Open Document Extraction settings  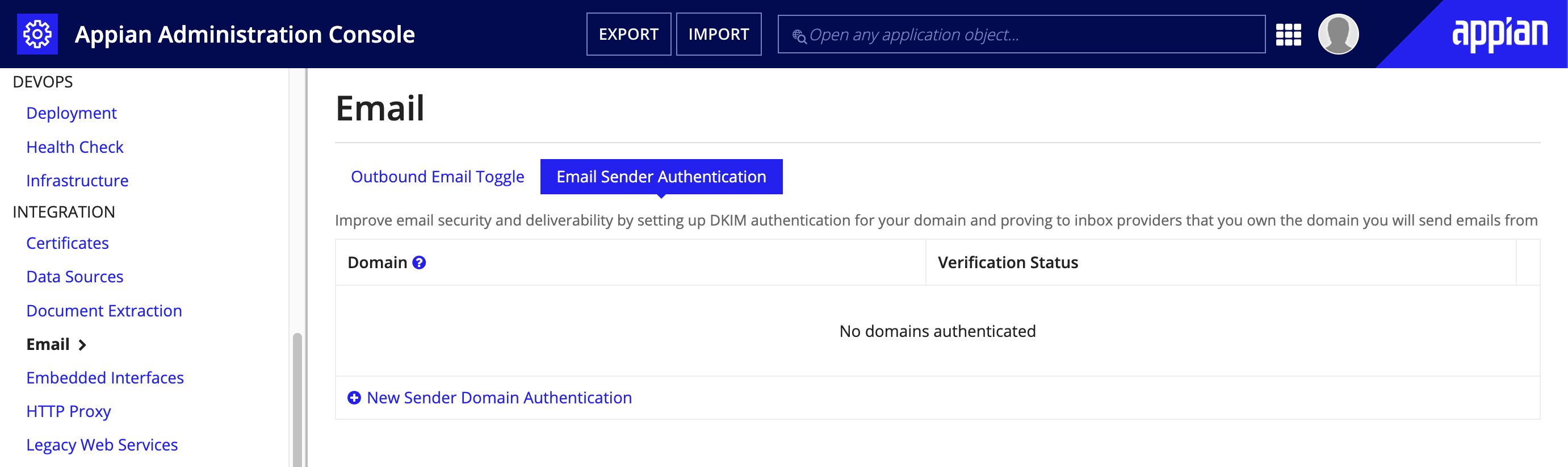pos(104,311)
